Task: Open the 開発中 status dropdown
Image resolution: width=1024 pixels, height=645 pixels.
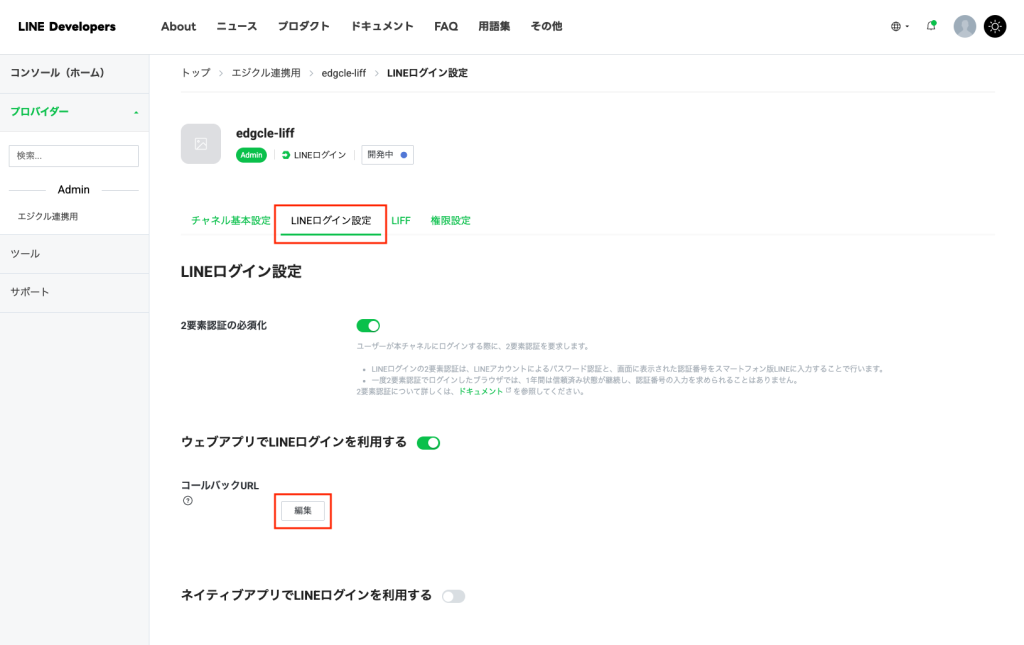Action: (387, 155)
